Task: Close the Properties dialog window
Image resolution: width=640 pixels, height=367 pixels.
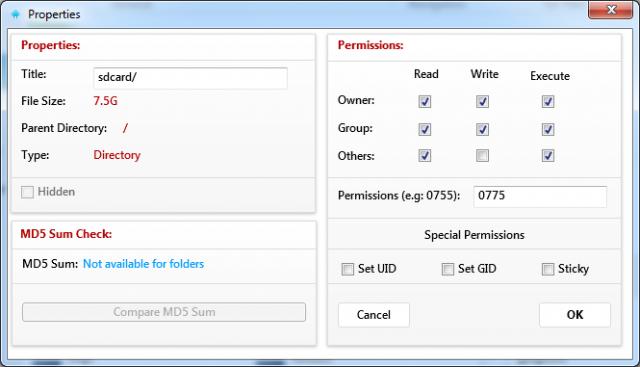Action: click(x=611, y=10)
